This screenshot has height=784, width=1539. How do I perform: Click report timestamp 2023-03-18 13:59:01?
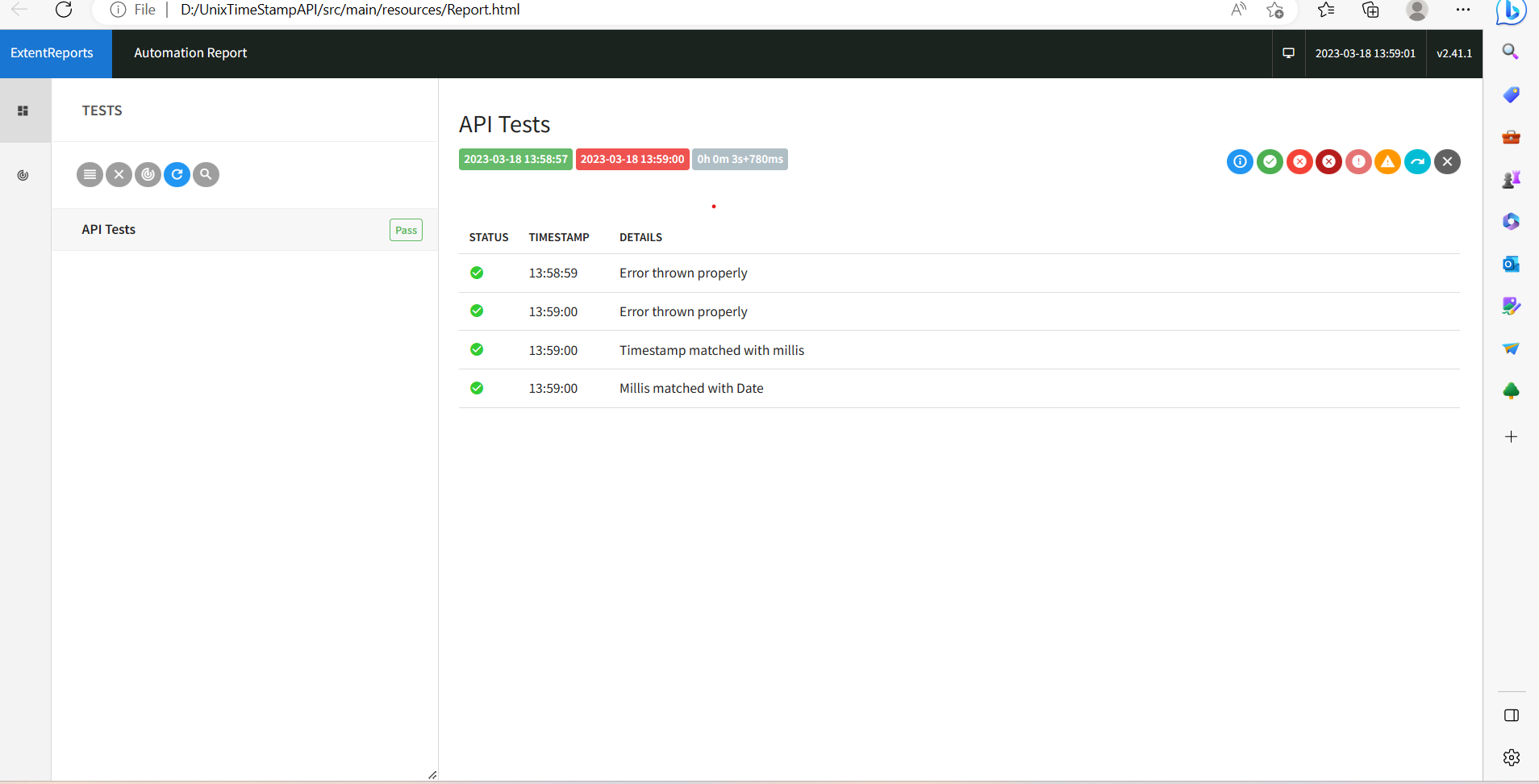pyautogui.click(x=1365, y=53)
